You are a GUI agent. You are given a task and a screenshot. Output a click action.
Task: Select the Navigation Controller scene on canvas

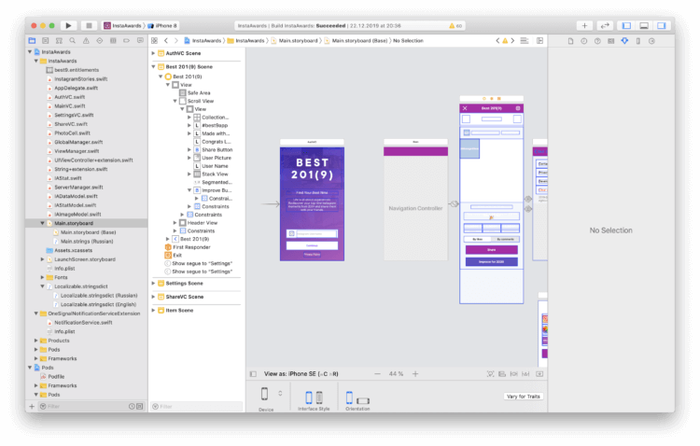pyautogui.click(x=415, y=208)
